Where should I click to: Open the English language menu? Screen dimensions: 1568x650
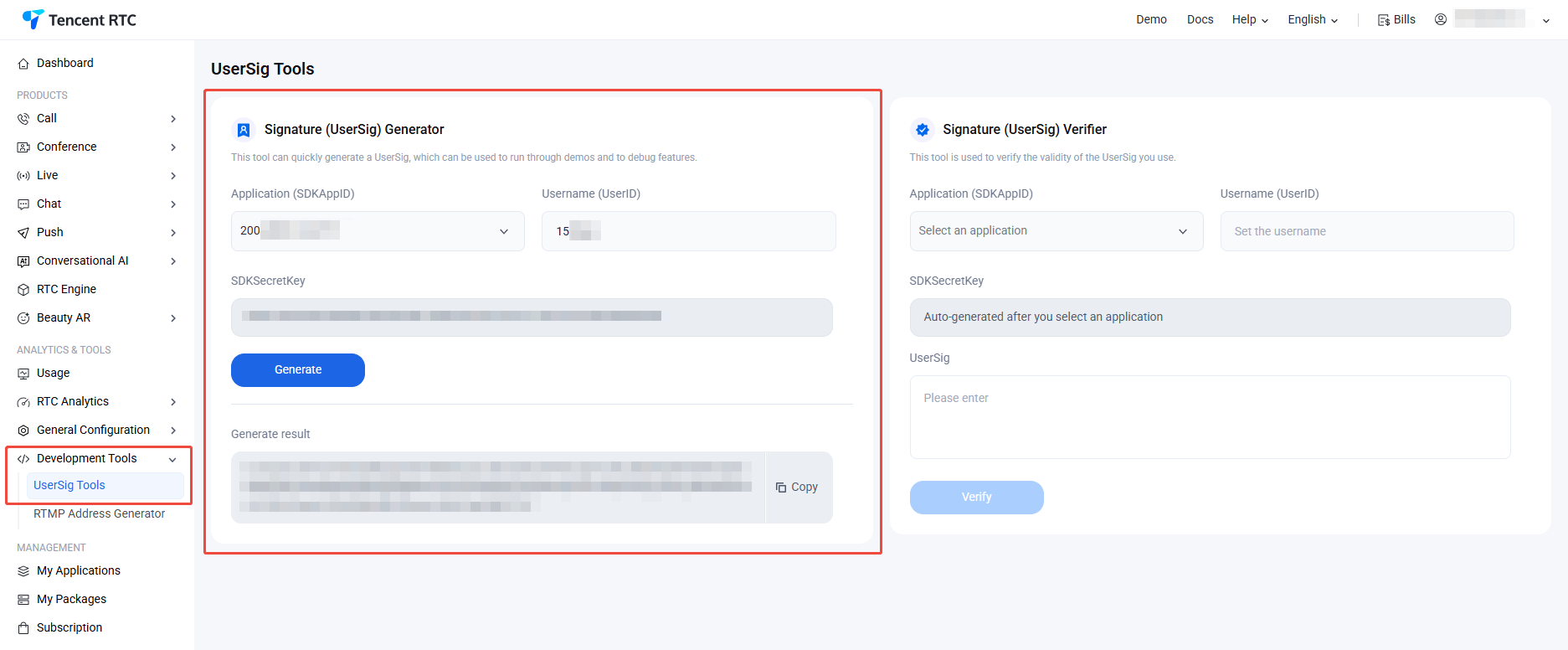[x=1313, y=19]
